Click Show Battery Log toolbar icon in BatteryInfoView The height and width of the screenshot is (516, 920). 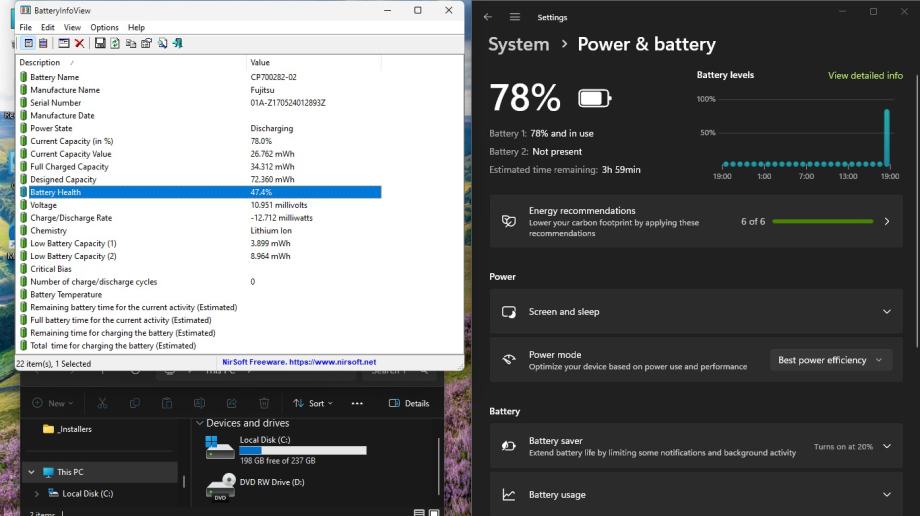[43, 43]
